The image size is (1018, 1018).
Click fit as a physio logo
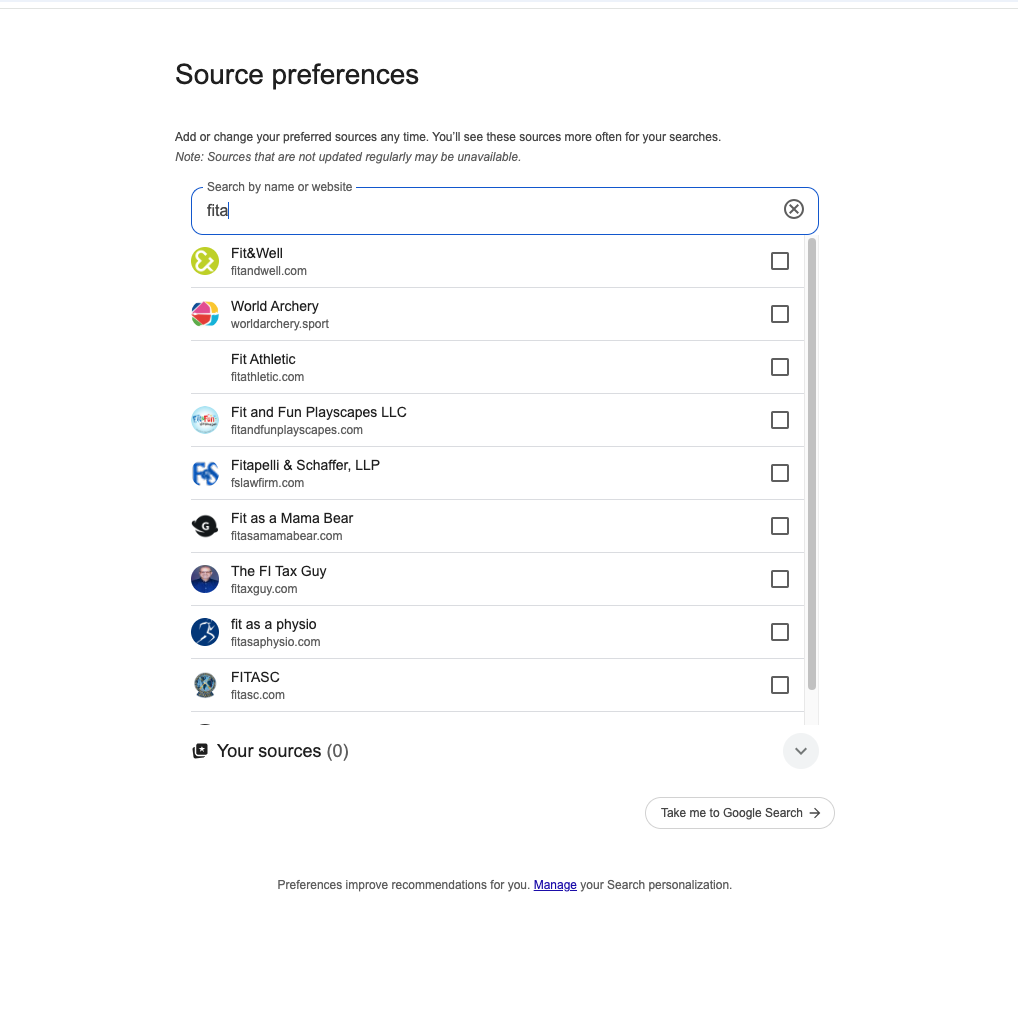(x=205, y=632)
